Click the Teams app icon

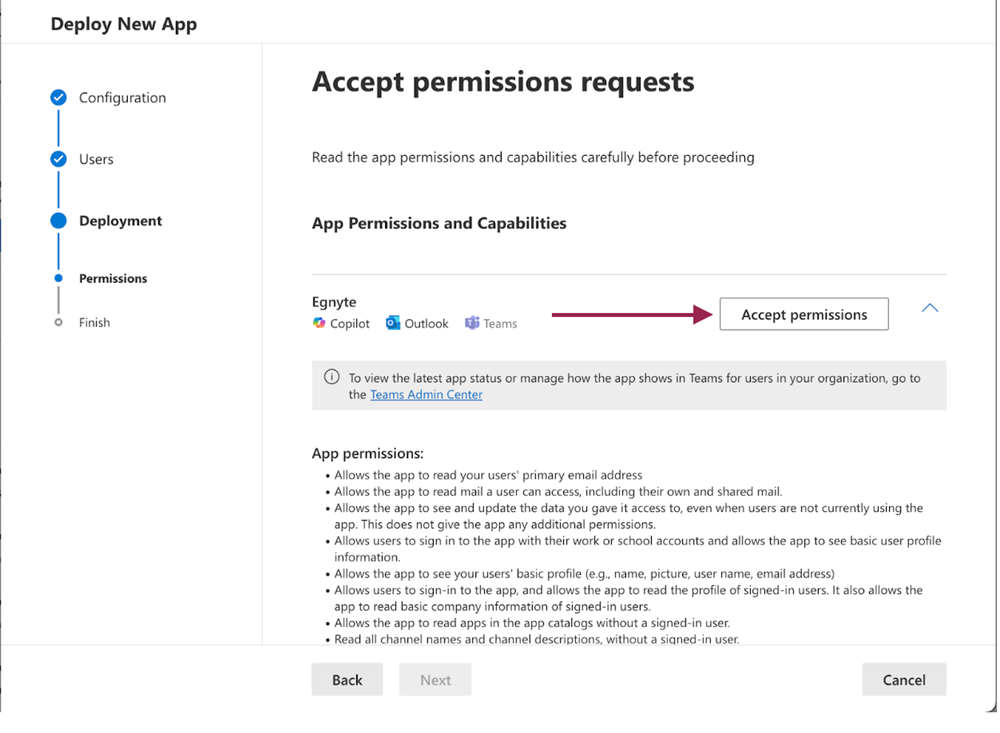tap(471, 323)
